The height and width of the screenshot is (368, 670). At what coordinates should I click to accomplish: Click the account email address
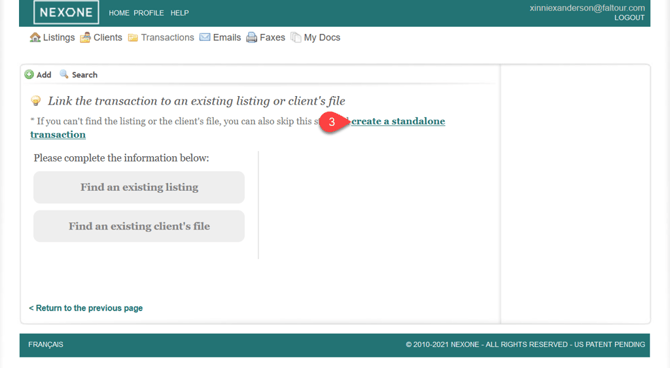coord(587,8)
